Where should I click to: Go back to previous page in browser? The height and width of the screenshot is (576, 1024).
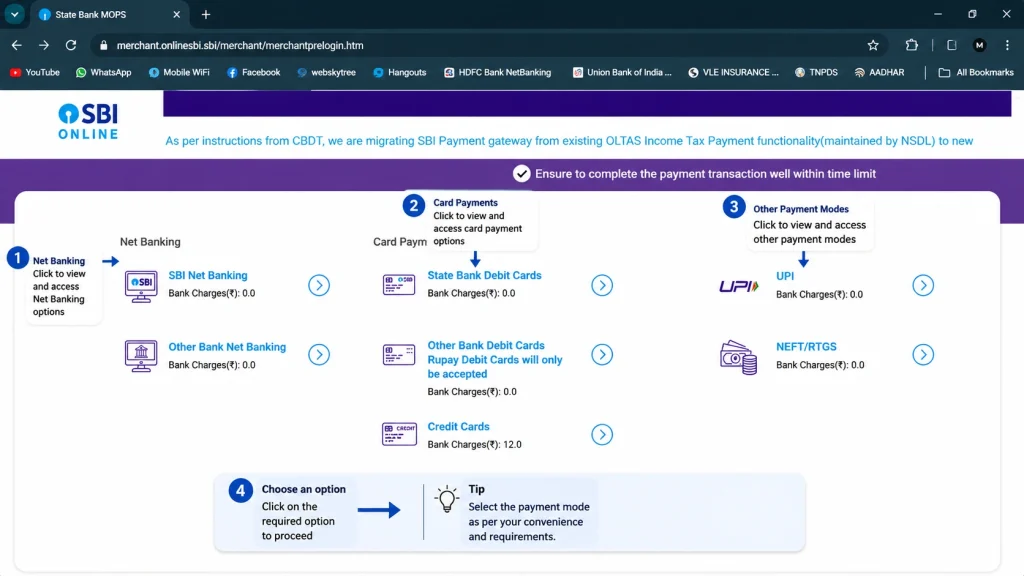click(x=17, y=45)
